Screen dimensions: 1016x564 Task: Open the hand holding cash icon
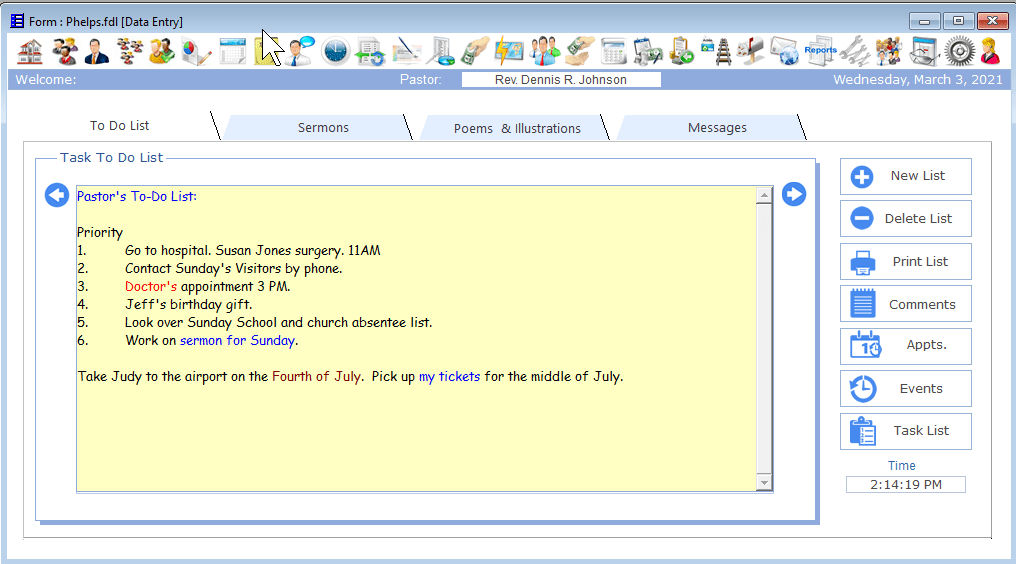475,51
